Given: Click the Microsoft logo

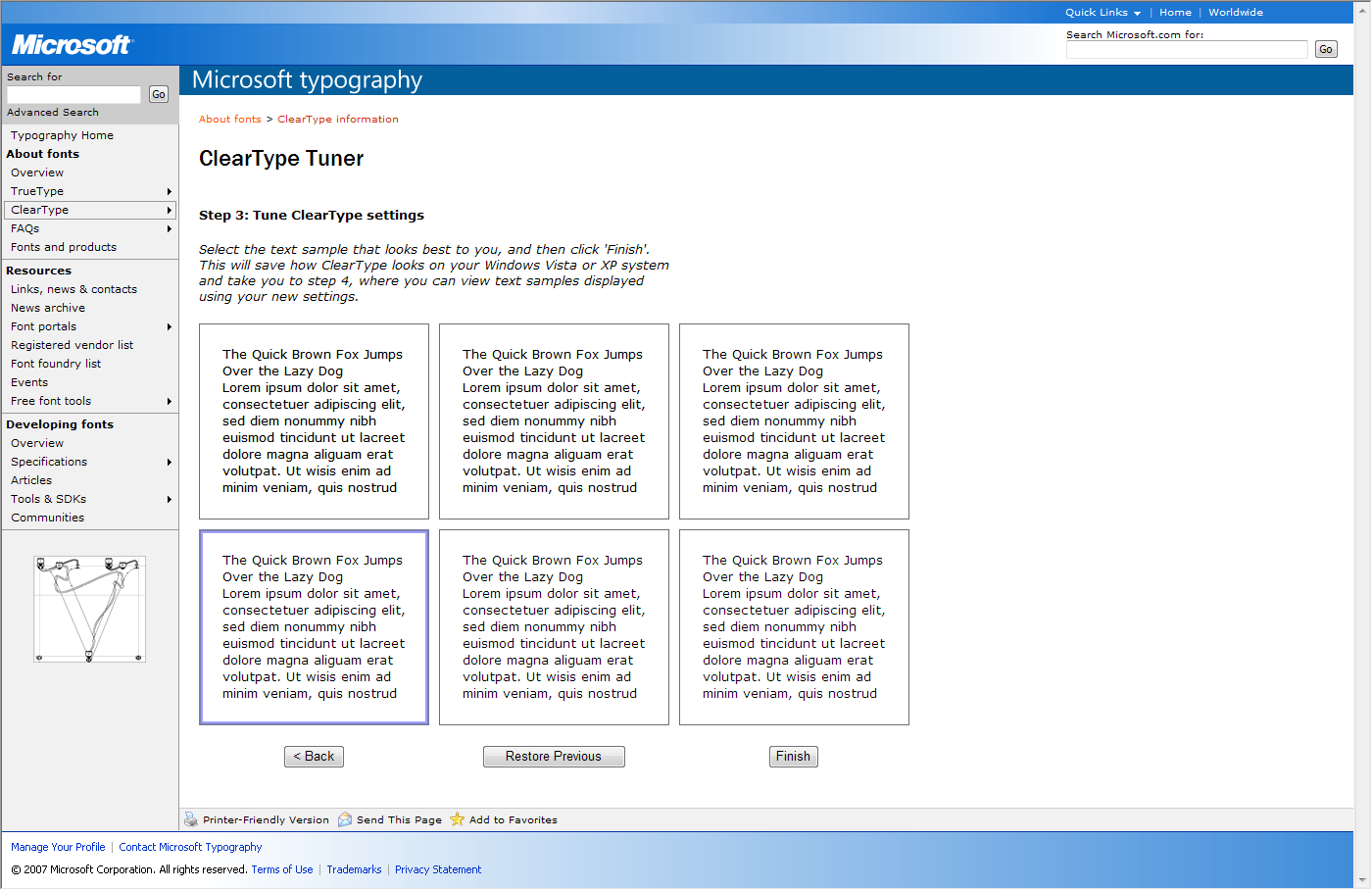Looking at the screenshot, I should pos(71,45).
